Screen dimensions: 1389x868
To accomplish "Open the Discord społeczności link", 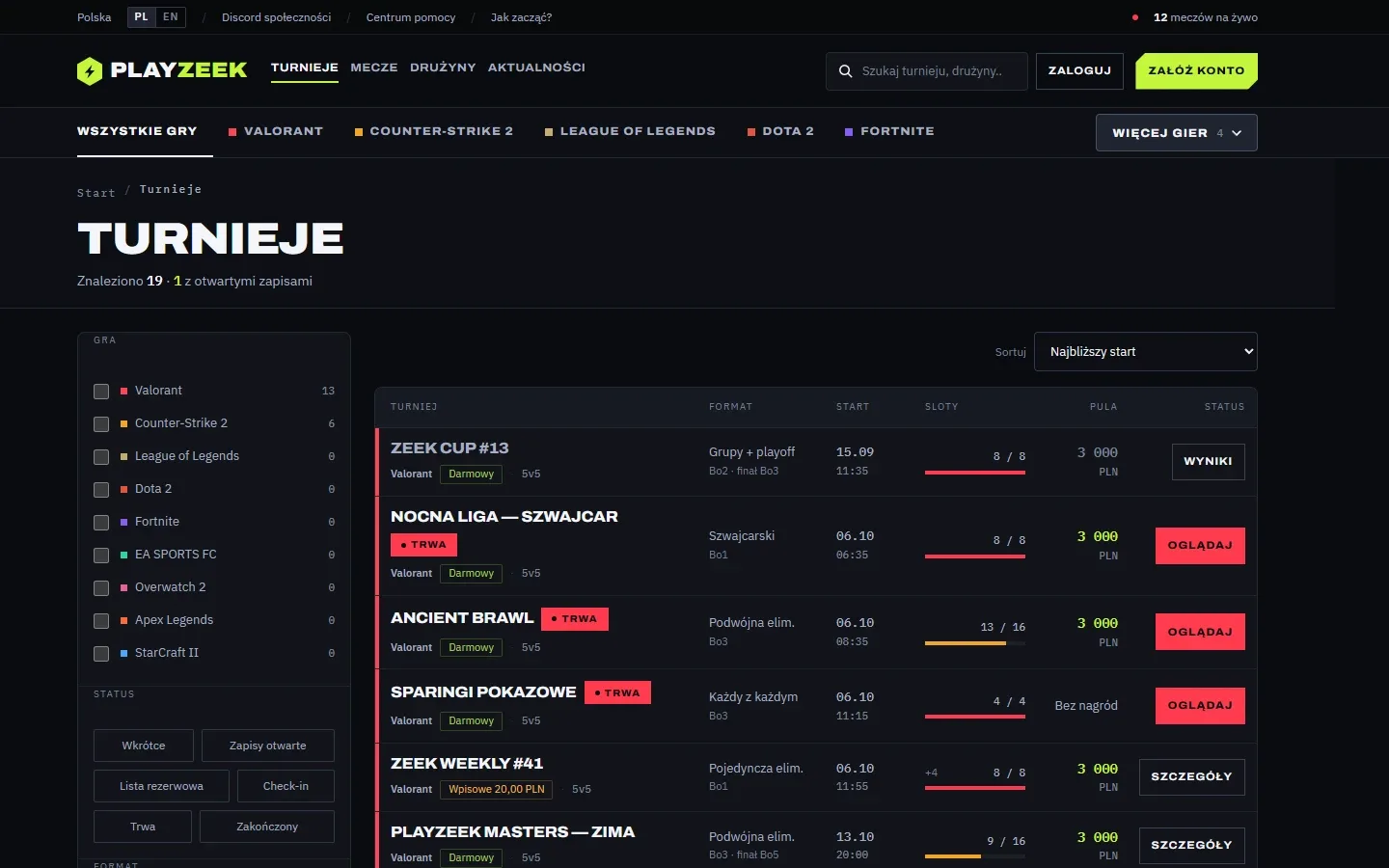I will (x=276, y=17).
